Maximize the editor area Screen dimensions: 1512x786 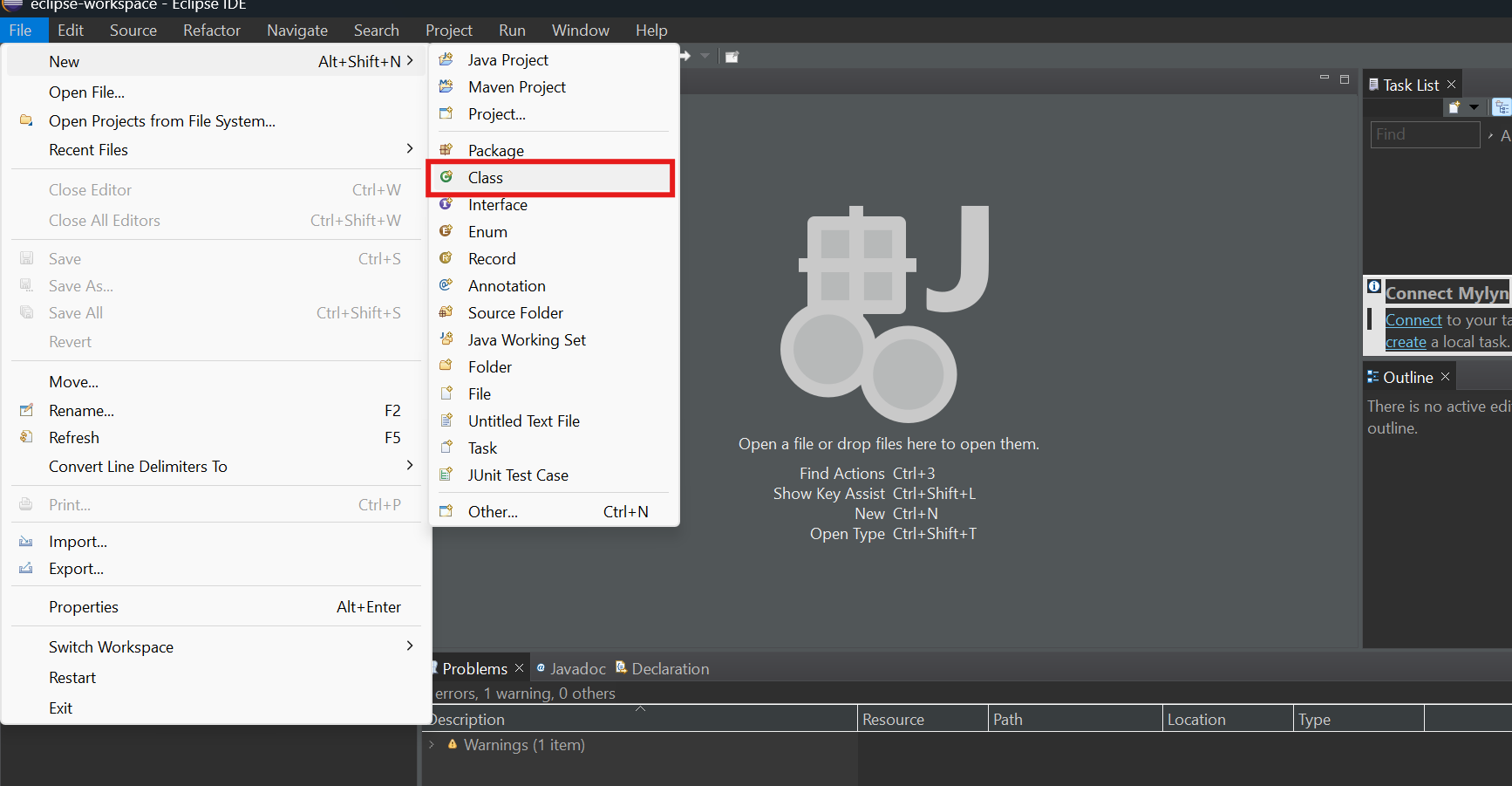click(1345, 79)
